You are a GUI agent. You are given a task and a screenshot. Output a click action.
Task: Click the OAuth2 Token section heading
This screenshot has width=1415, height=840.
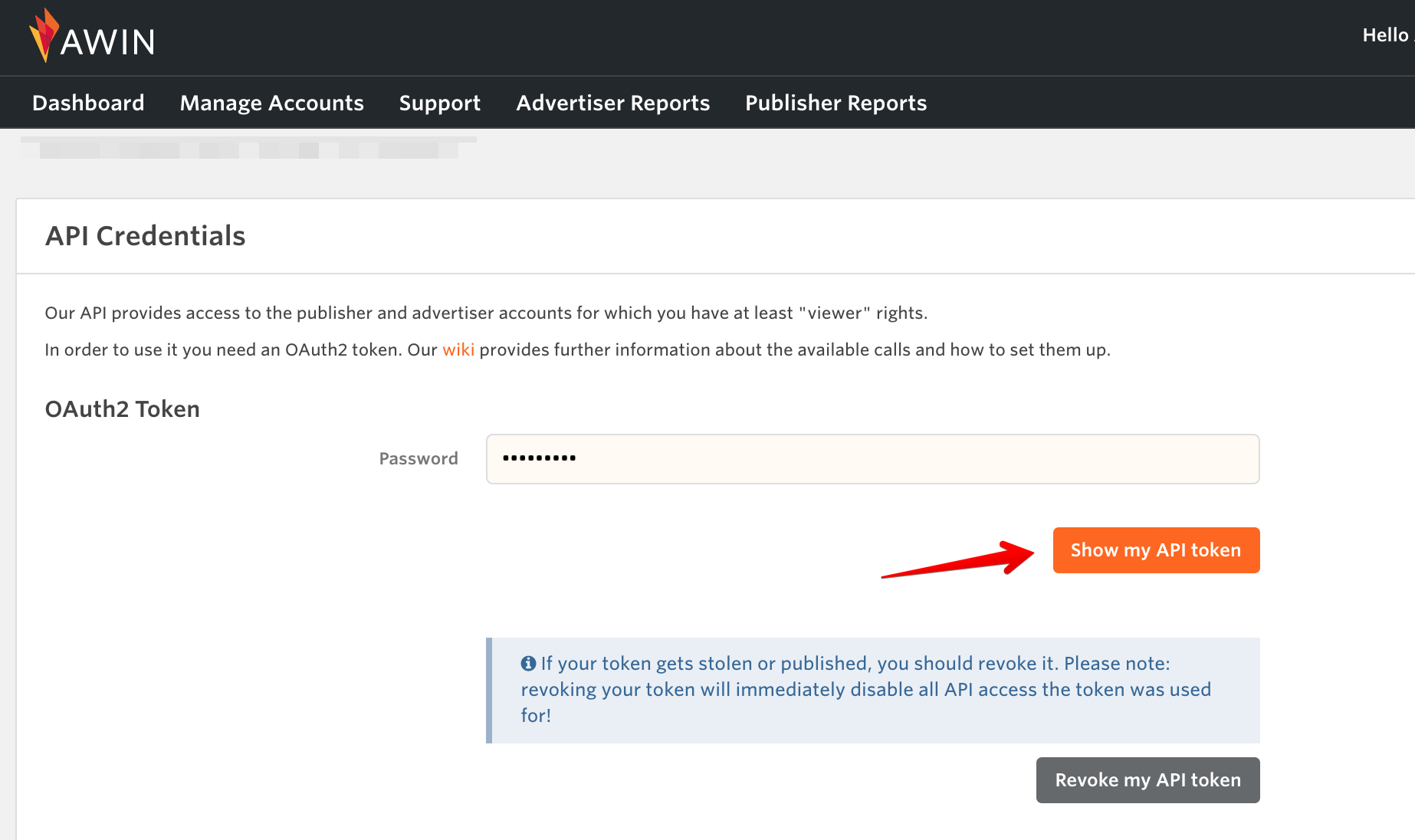click(x=122, y=409)
